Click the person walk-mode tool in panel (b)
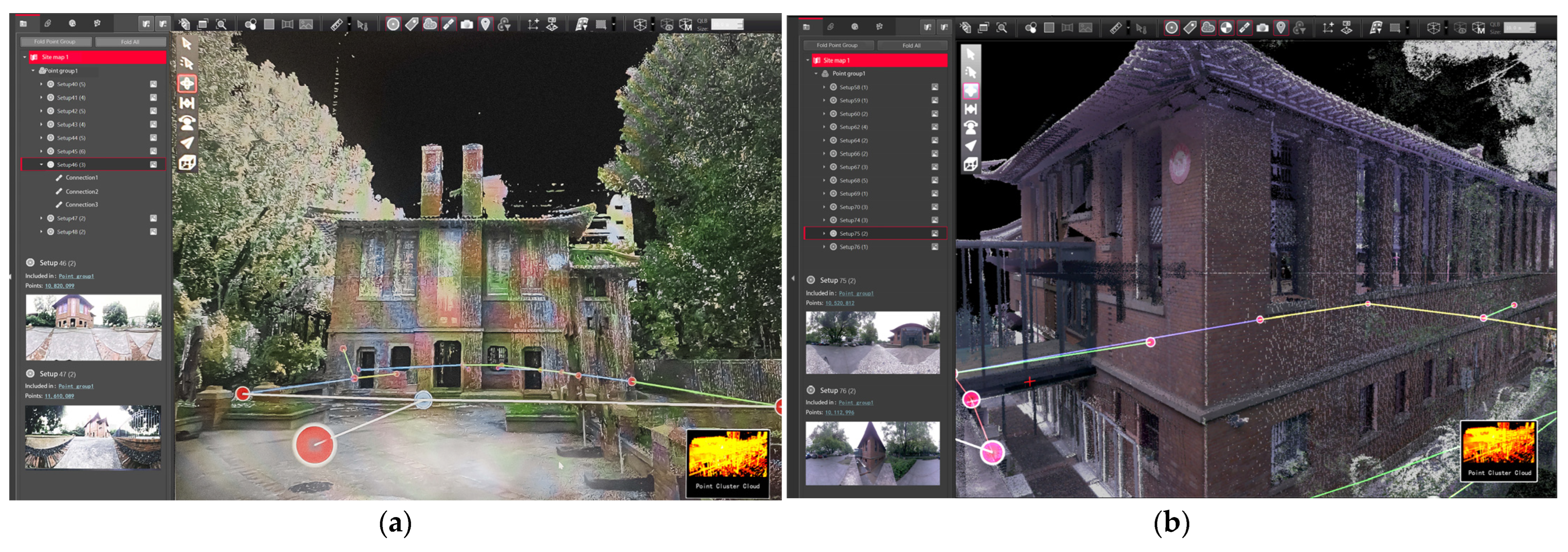 pos(970,127)
